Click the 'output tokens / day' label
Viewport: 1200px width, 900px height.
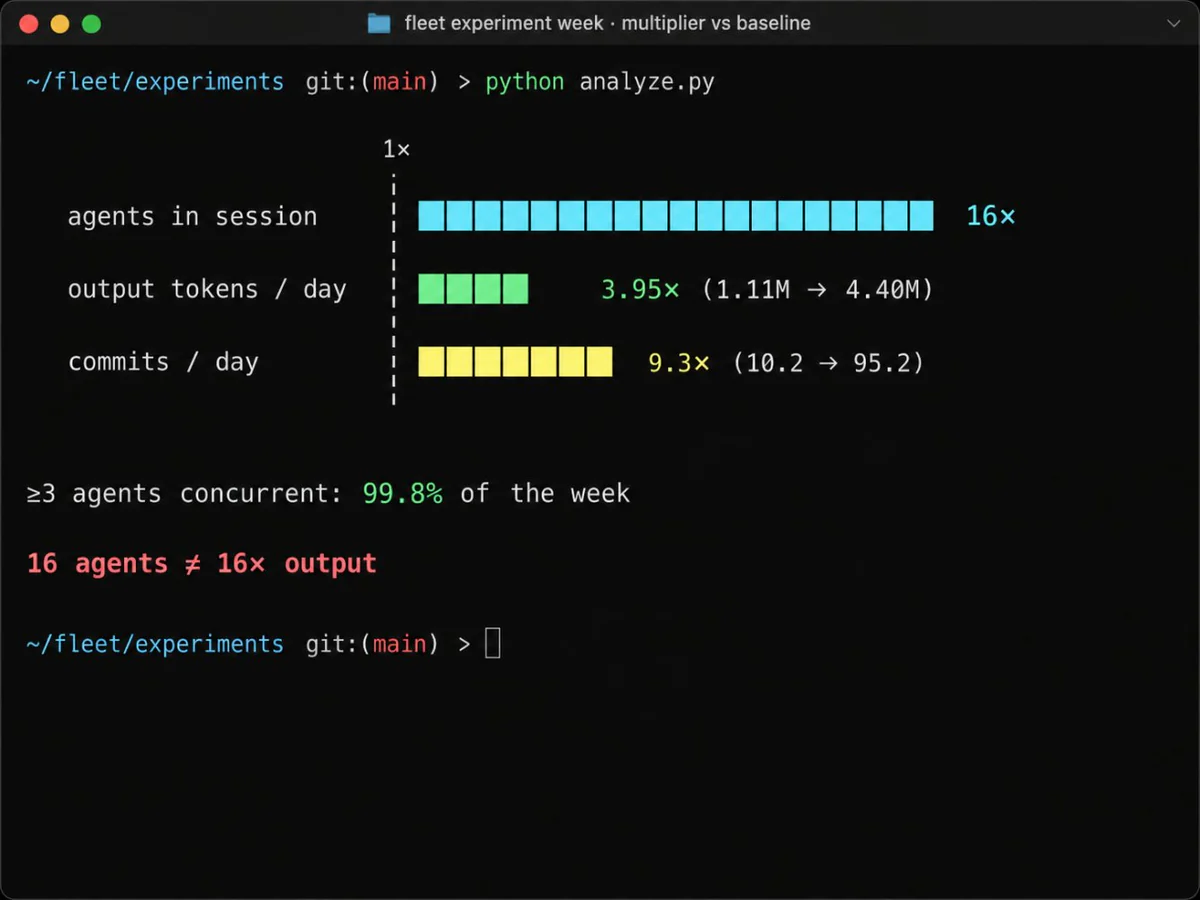207,290
